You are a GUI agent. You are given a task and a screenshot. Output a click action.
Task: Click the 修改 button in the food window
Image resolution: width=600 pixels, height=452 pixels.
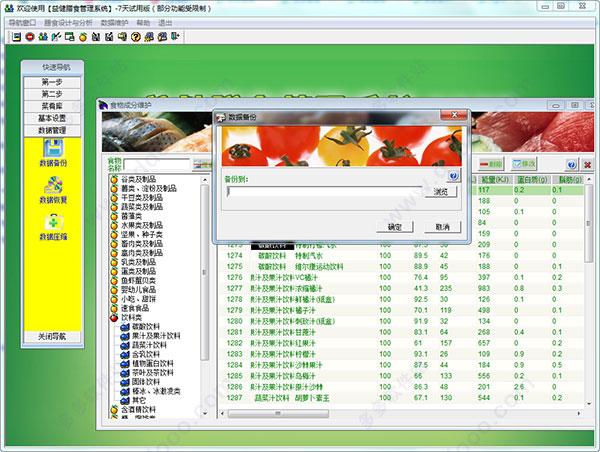coord(524,164)
